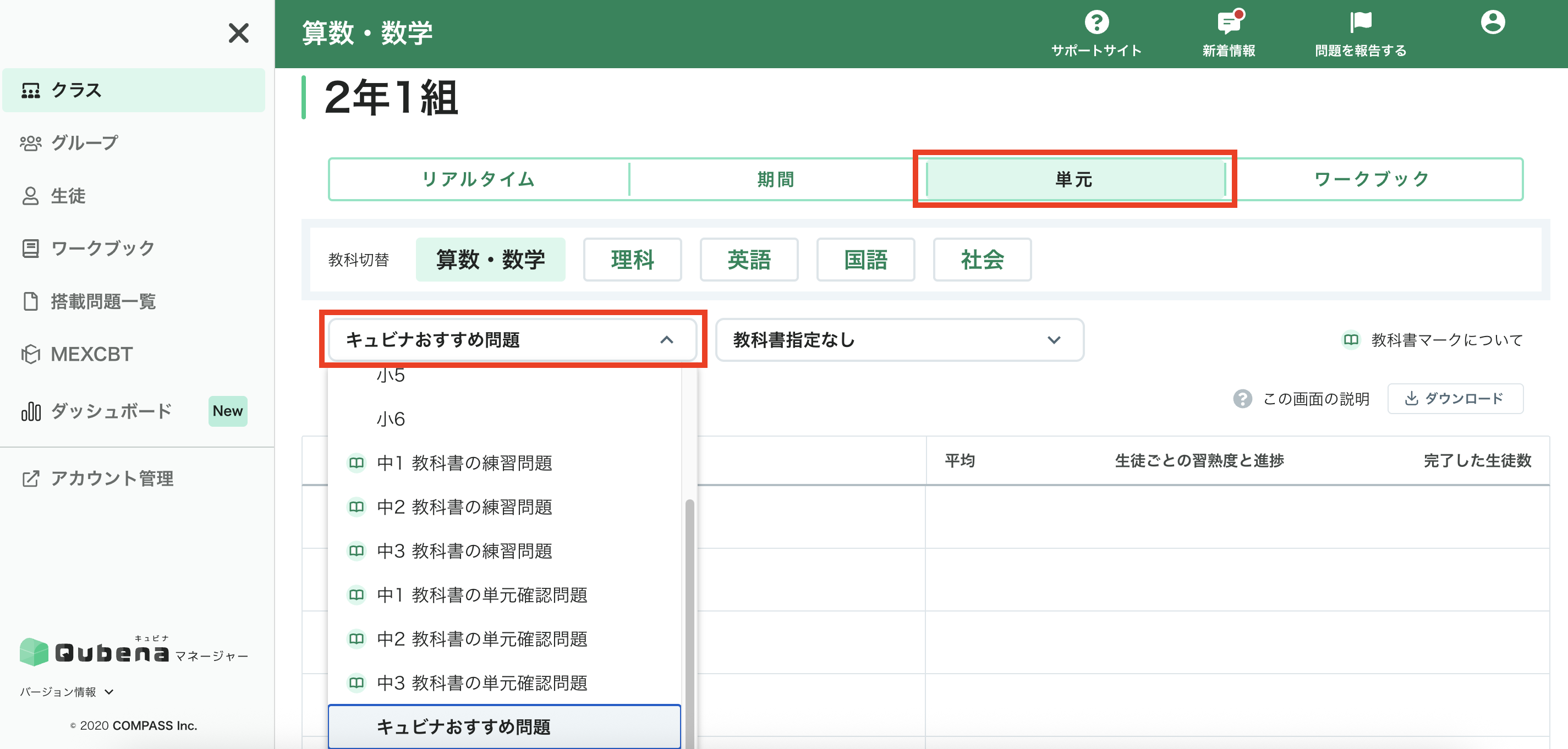Open ダッシュボード in the sidebar
Screen dimensions: 1568x749
coord(133,411)
